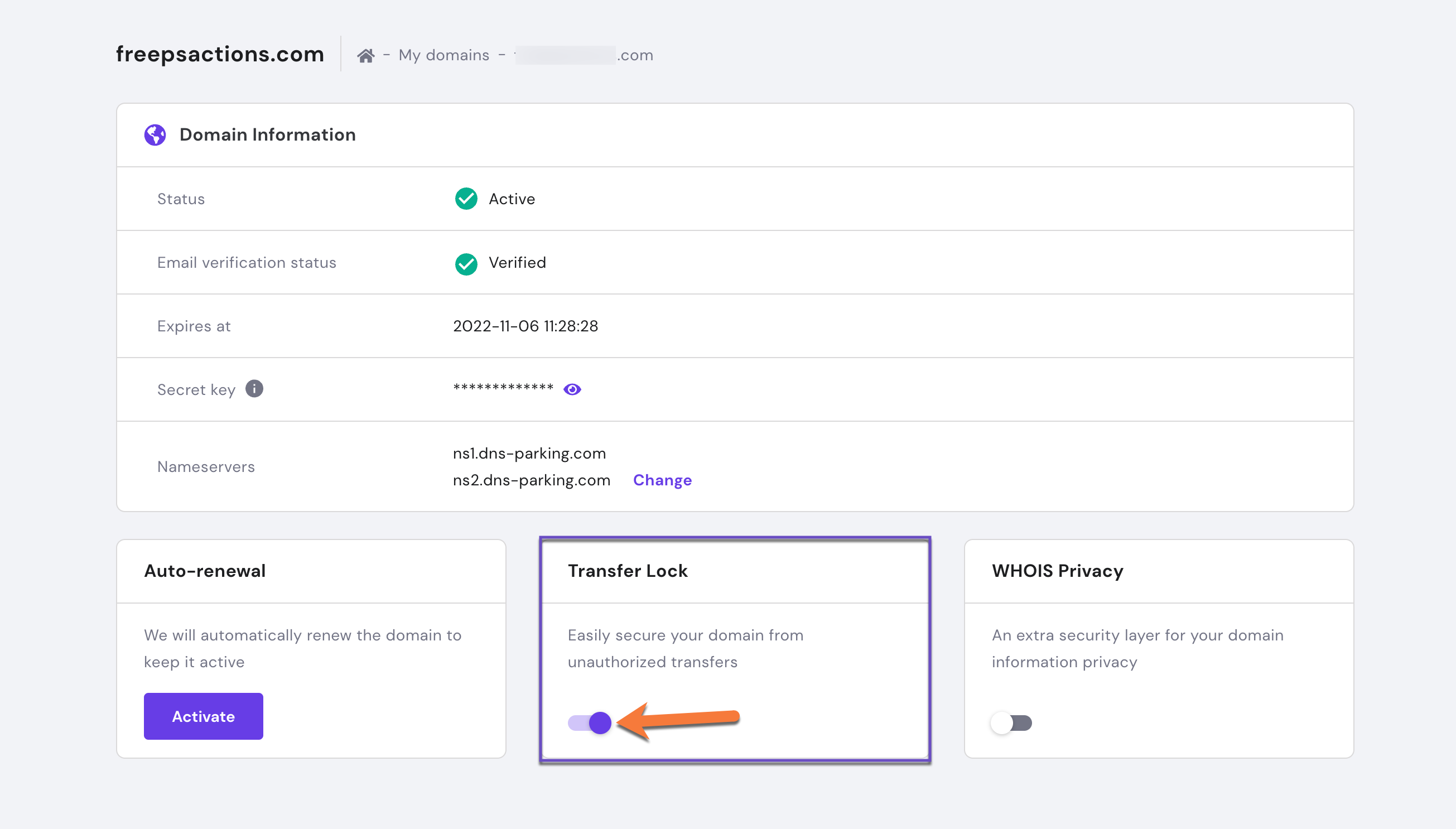Click the ns2.dns-parking.com nameserver text

[x=531, y=480]
